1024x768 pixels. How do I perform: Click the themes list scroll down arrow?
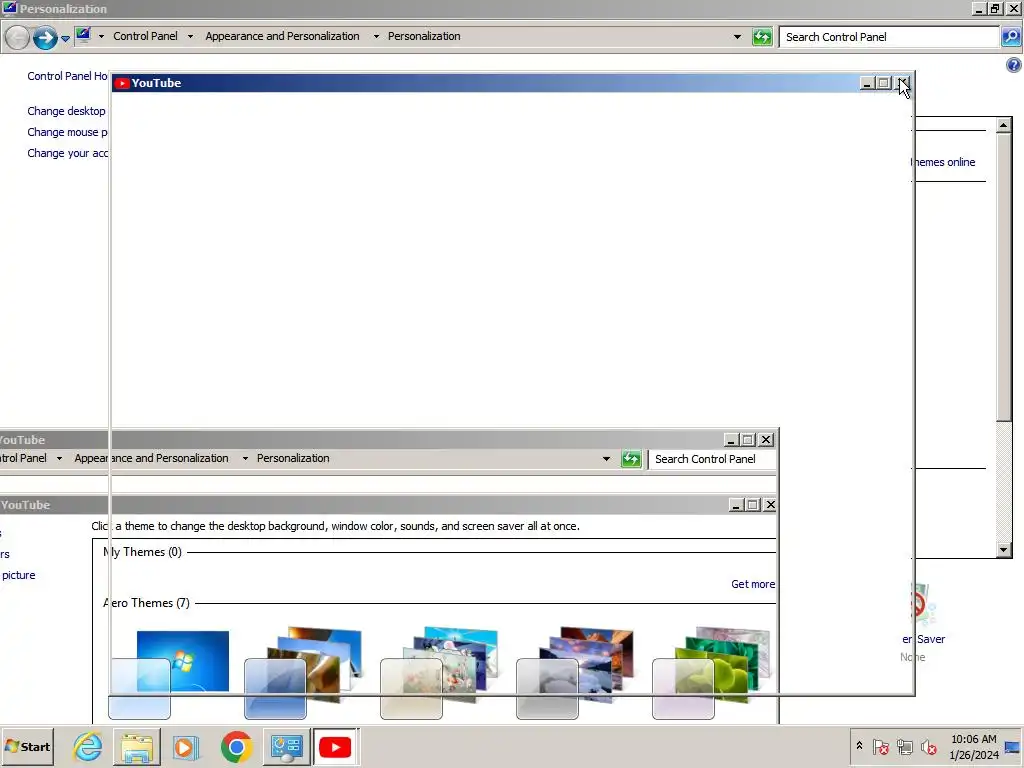(x=1004, y=550)
